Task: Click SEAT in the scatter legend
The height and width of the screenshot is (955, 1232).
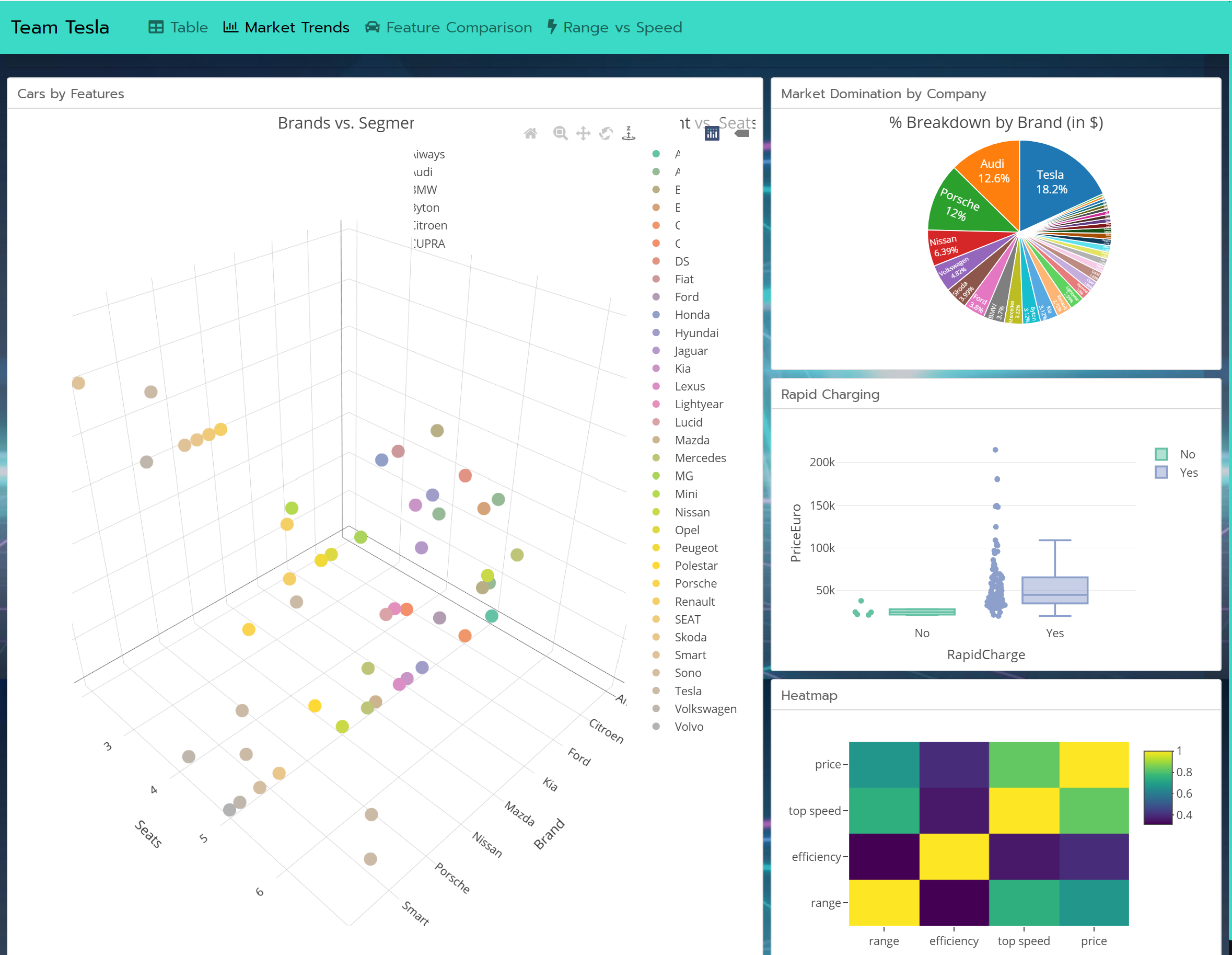Action: point(688,619)
